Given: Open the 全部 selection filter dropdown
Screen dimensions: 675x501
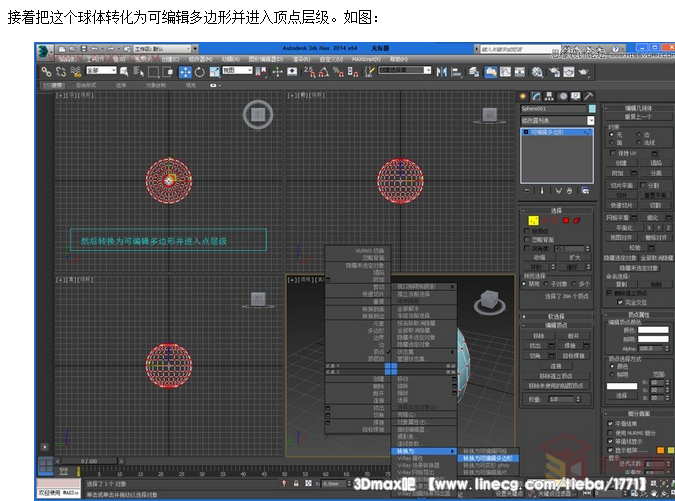Looking at the screenshot, I should click(x=102, y=70).
